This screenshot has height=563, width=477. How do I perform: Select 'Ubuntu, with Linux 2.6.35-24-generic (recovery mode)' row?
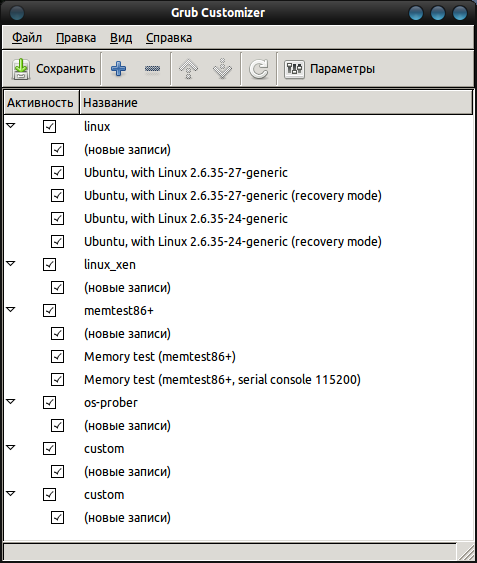click(233, 242)
